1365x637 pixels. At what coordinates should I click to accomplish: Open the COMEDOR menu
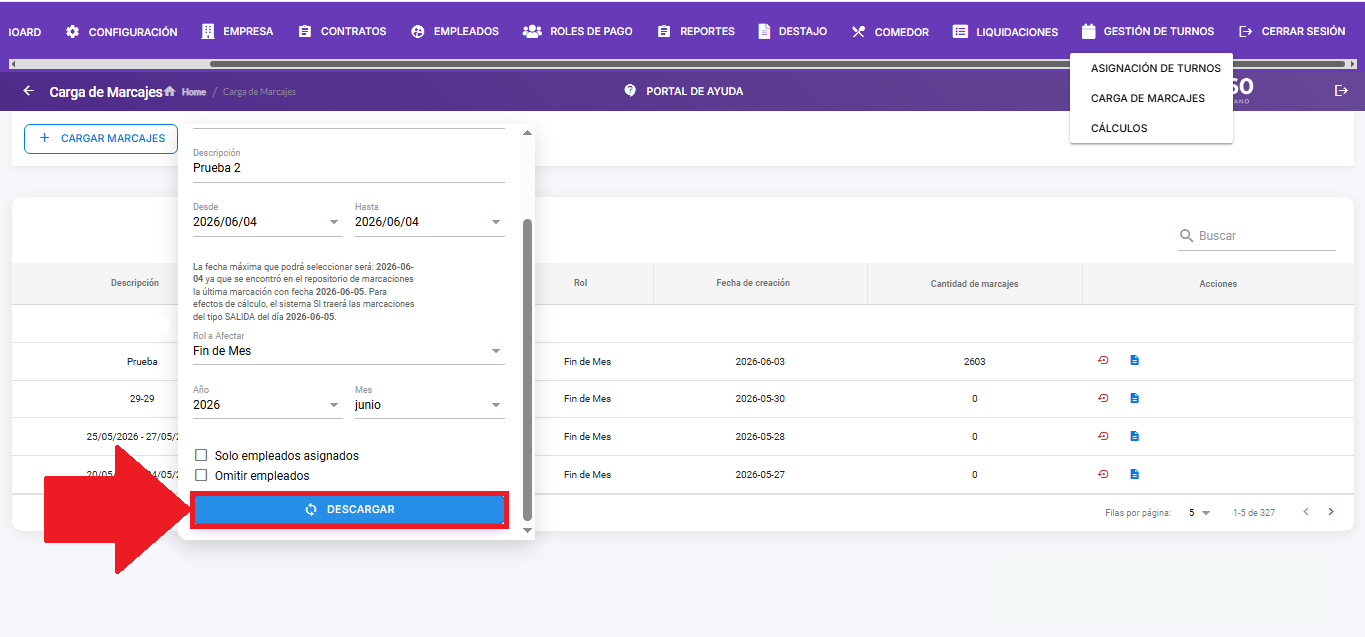[890, 31]
